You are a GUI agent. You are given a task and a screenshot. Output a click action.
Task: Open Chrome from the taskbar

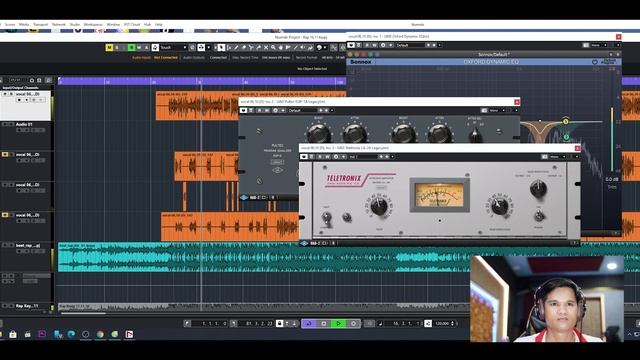[x=100, y=334]
